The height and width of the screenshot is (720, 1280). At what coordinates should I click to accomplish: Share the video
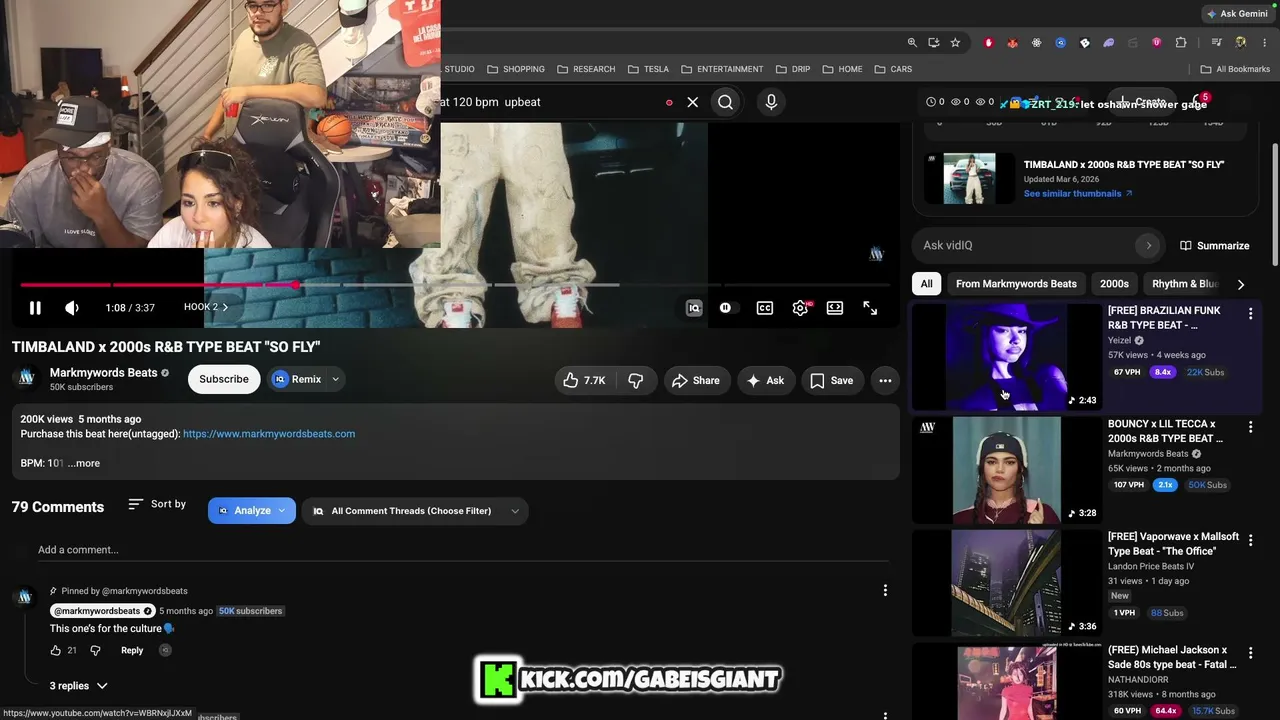point(696,380)
